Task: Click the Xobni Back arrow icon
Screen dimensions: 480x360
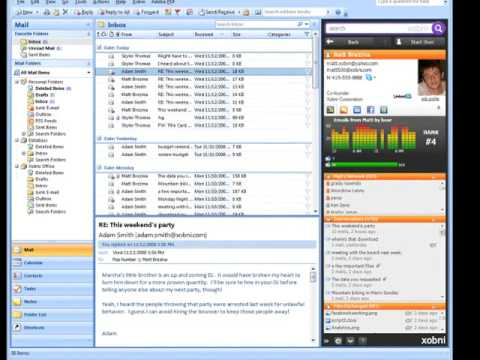Action: point(330,42)
